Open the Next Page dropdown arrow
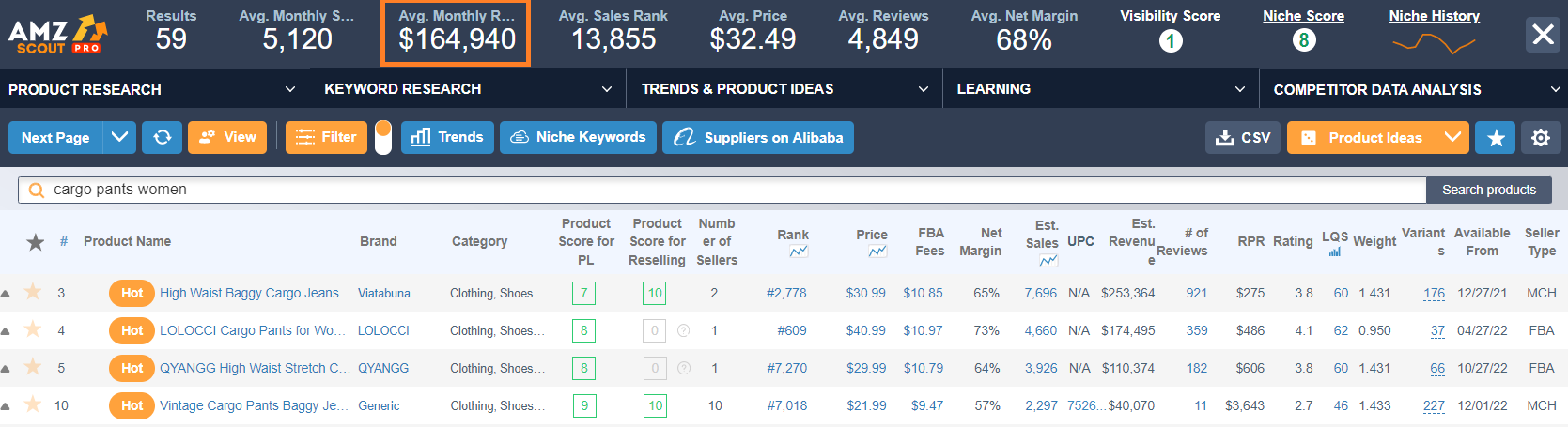This screenshot has height=427, width=1568. (119, 137)
